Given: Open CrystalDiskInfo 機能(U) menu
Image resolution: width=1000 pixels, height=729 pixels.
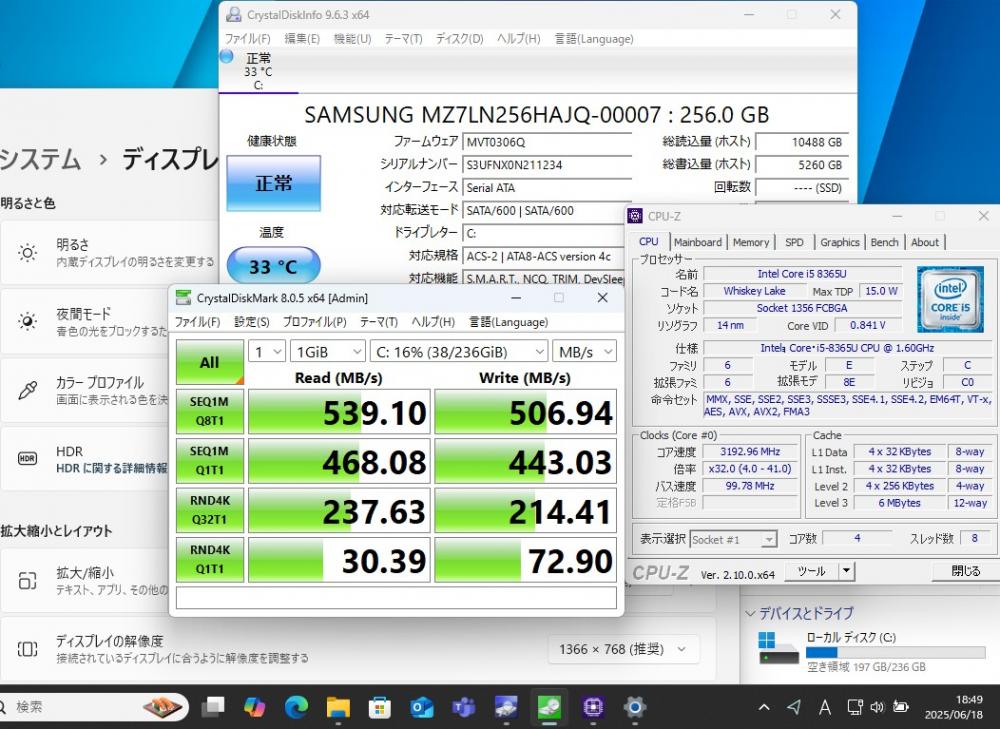Looking at the screenshot, I should click(x=353, y=39).
